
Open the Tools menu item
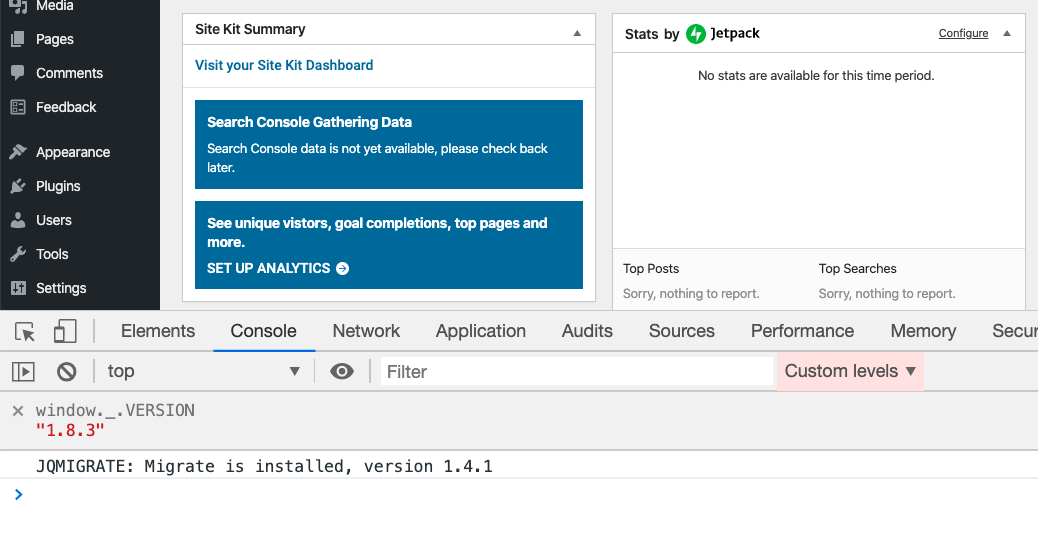(52, 253)
